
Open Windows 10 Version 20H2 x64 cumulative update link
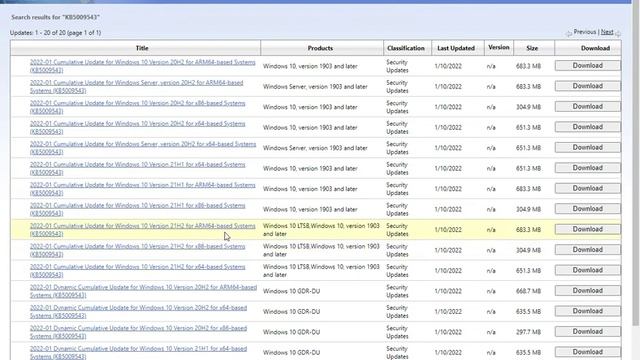(x=138, y=127)
